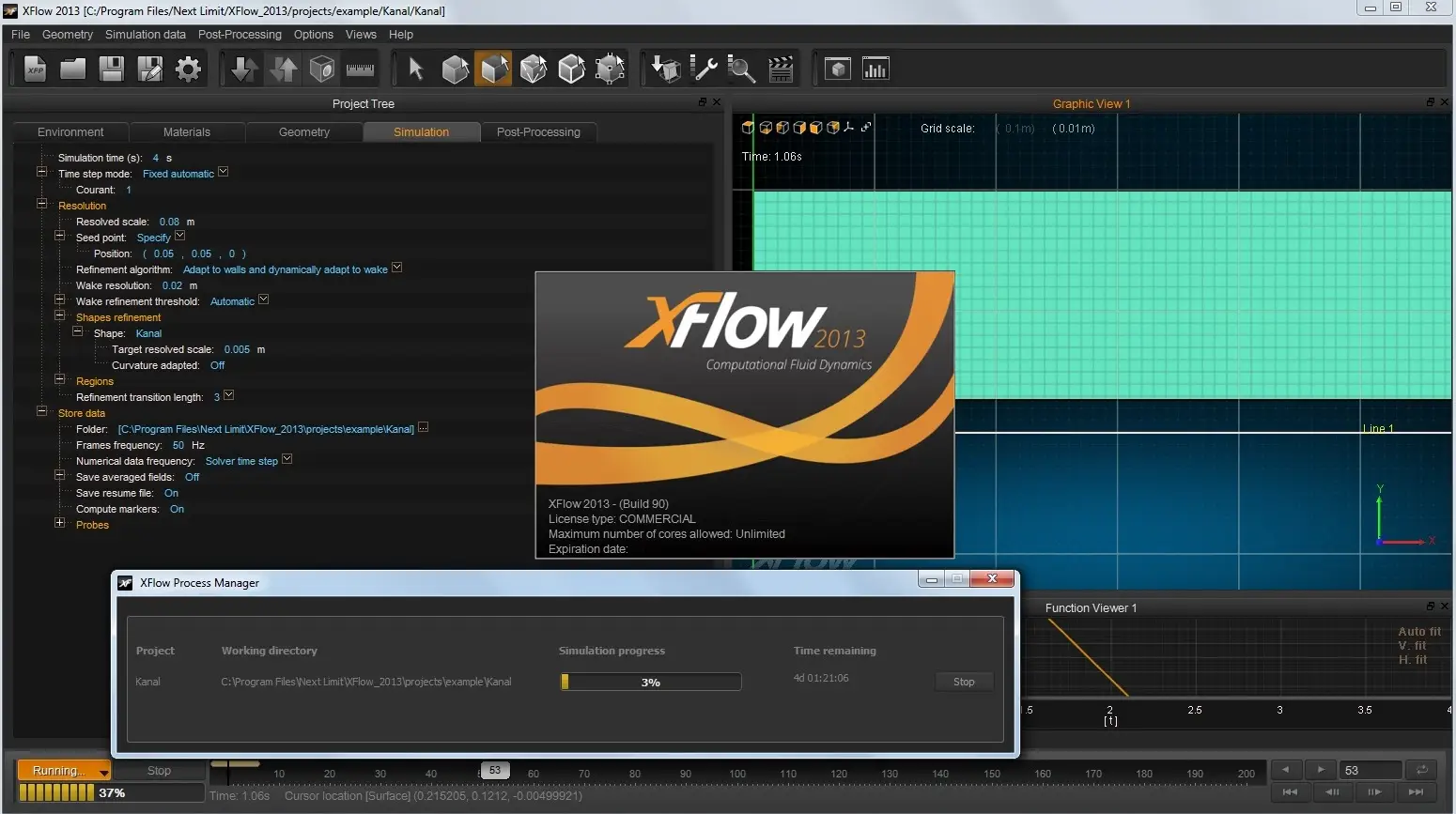Open the bar chart function viewer icon
Image resolution: width=1456 pixels, height=814 pixels.
(x=875, y=69)
